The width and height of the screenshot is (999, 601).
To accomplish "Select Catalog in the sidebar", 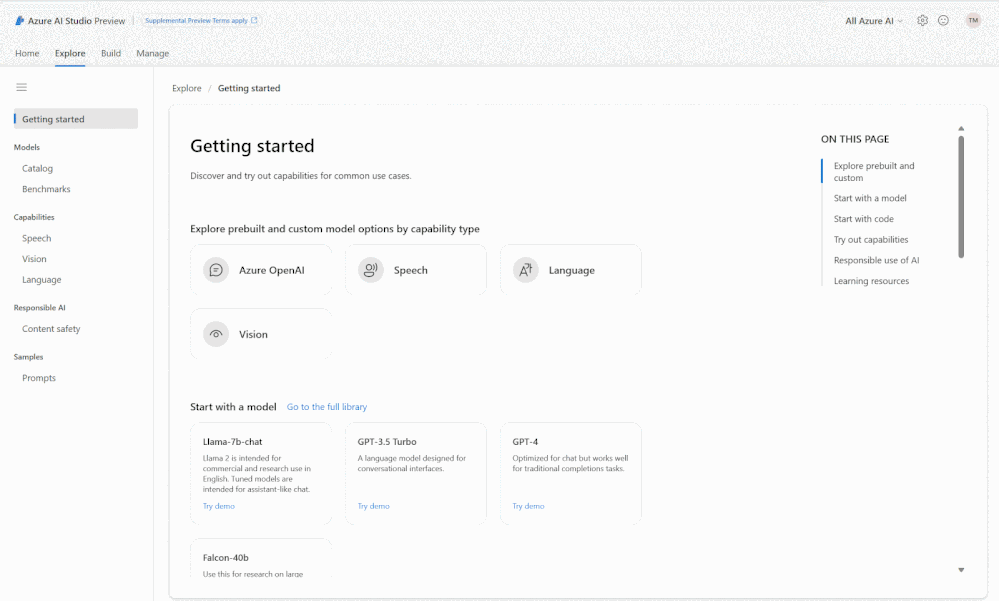I will 38,168.
